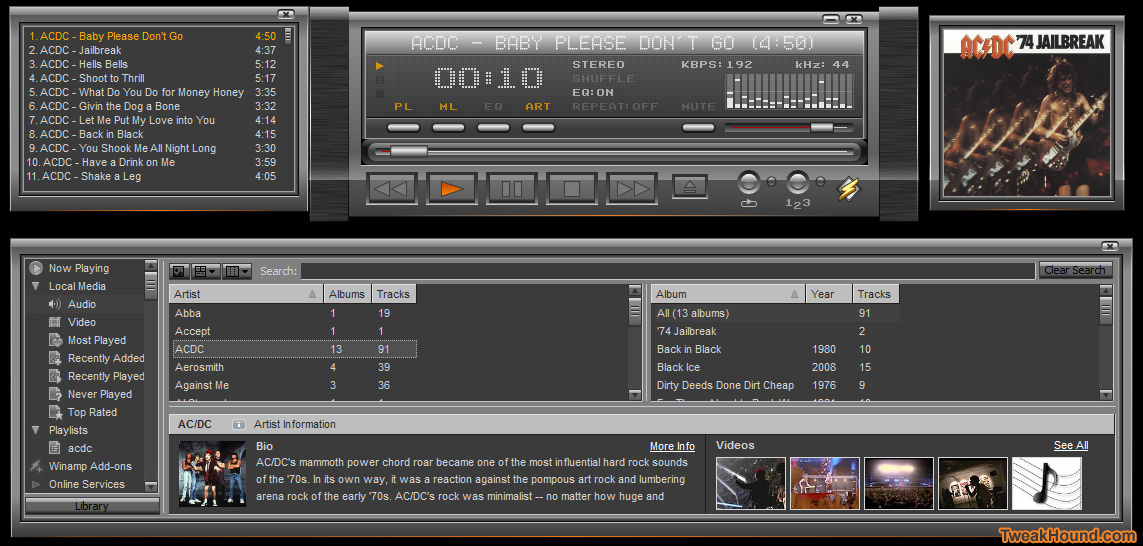Click the Winamp lightning bolt logo

pos(848,189)
